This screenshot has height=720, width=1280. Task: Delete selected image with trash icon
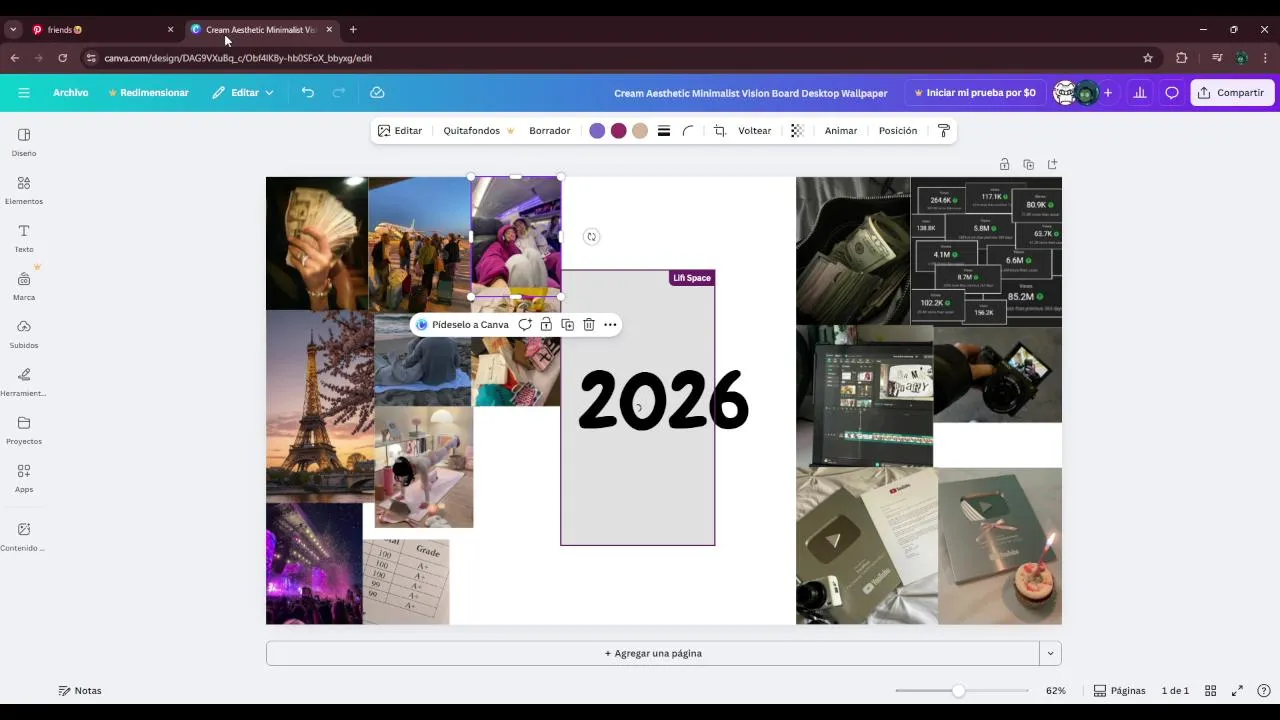(x=589, y=324)
